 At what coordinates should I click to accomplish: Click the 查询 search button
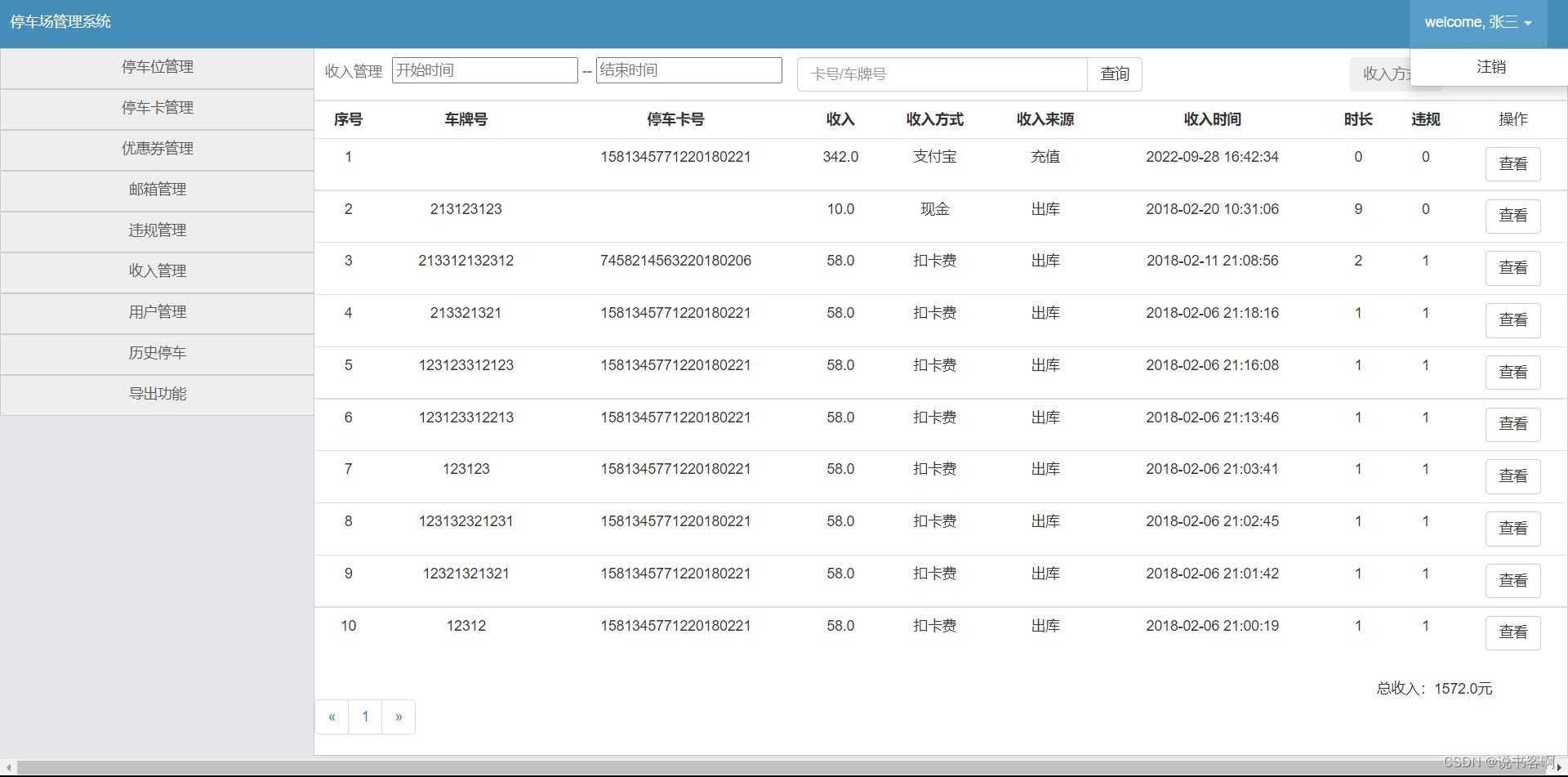pos(1115,74)
